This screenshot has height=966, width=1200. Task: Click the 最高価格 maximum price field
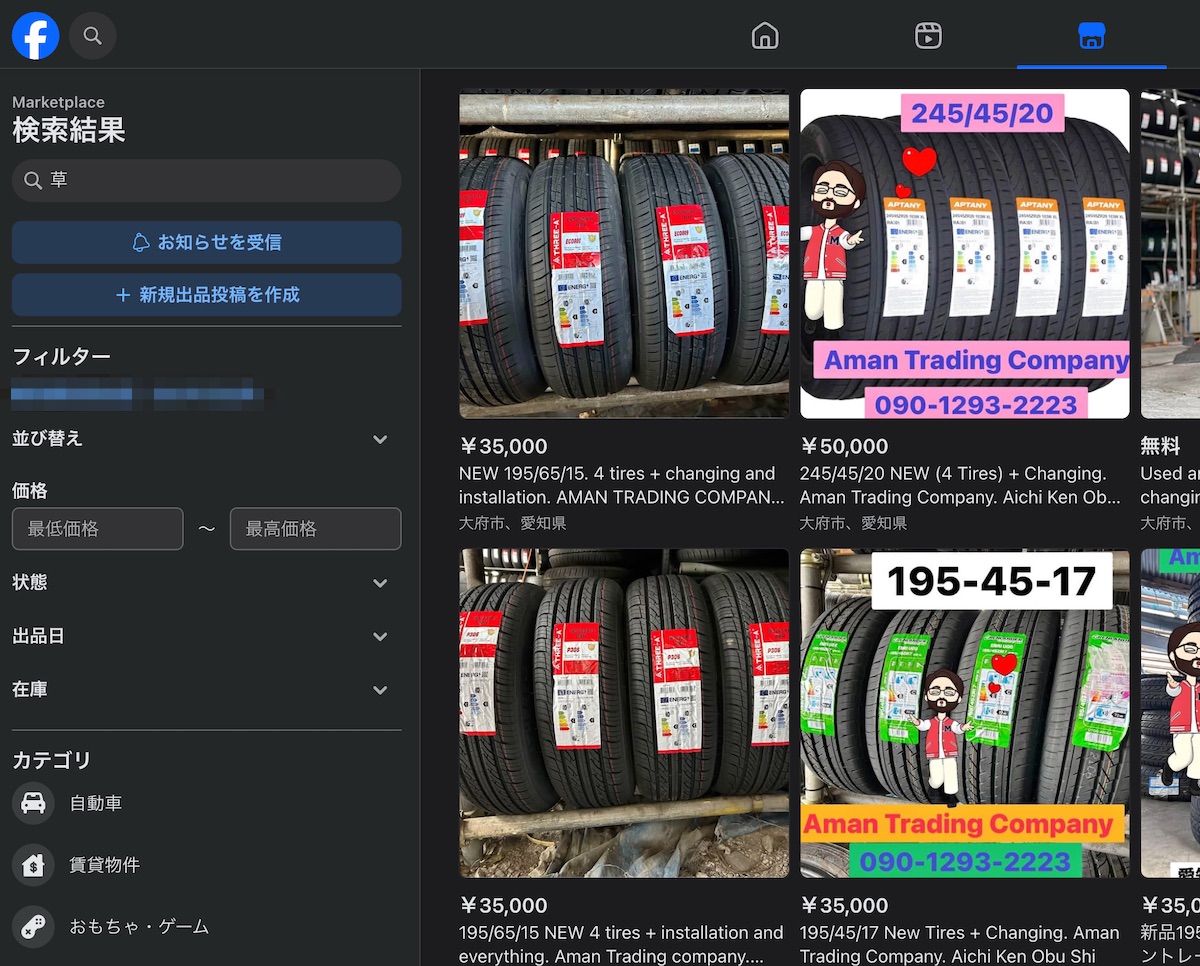point(315,529)
